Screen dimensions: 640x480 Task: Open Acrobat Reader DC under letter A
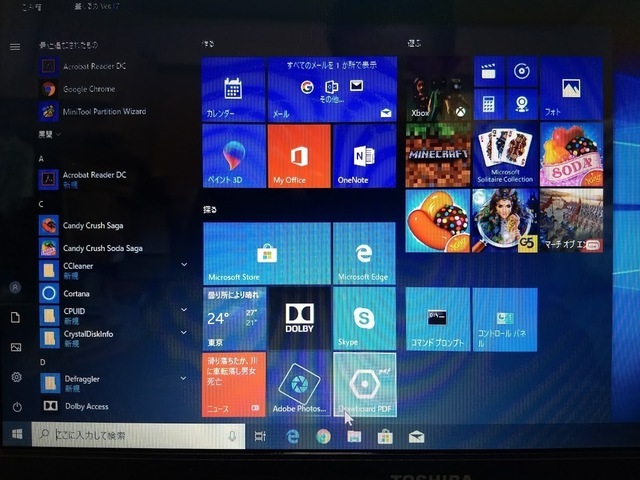(114, 180)
